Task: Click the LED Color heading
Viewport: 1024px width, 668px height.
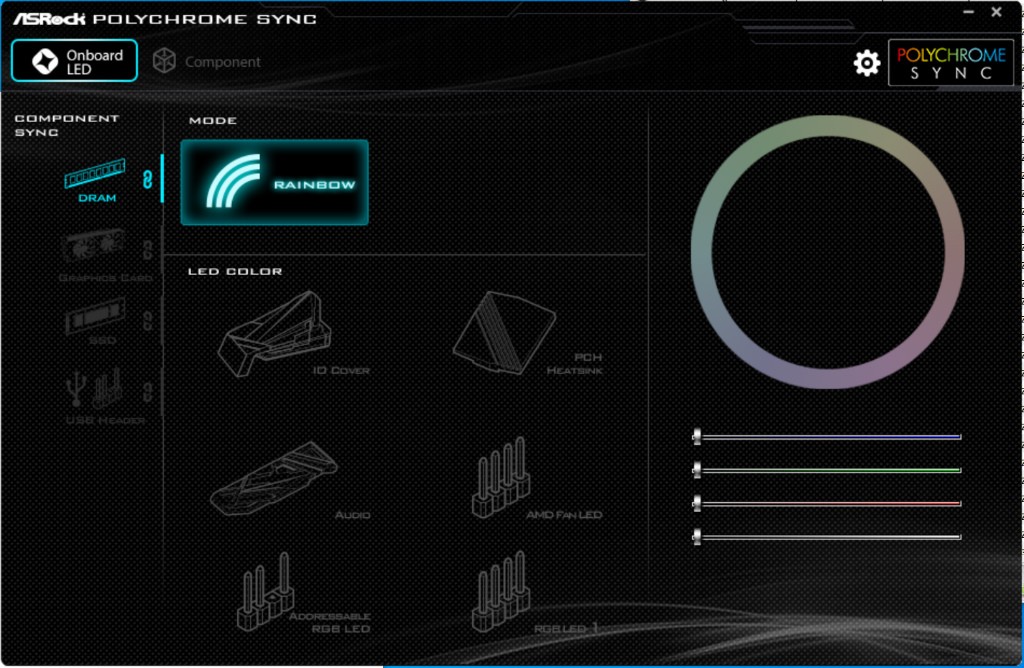Action: tap(235, 271)
